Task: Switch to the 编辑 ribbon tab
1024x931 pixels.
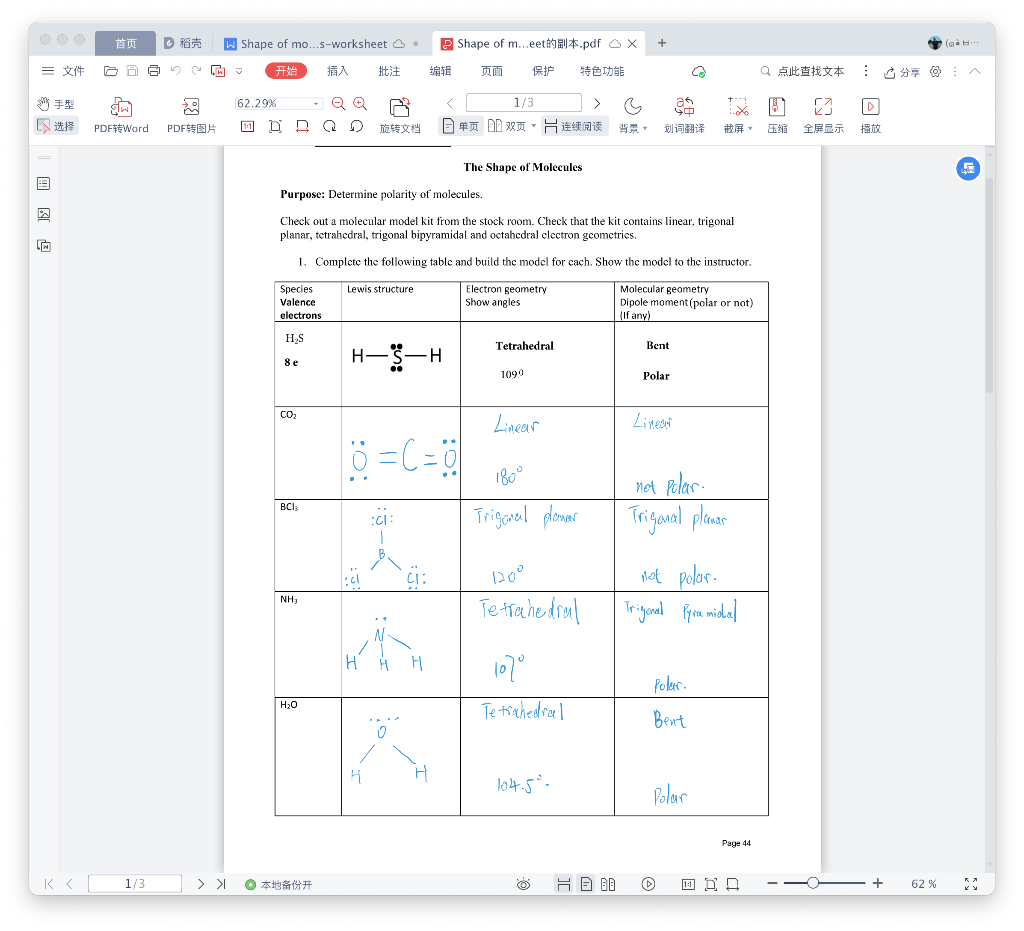Action: coord(440,71)
